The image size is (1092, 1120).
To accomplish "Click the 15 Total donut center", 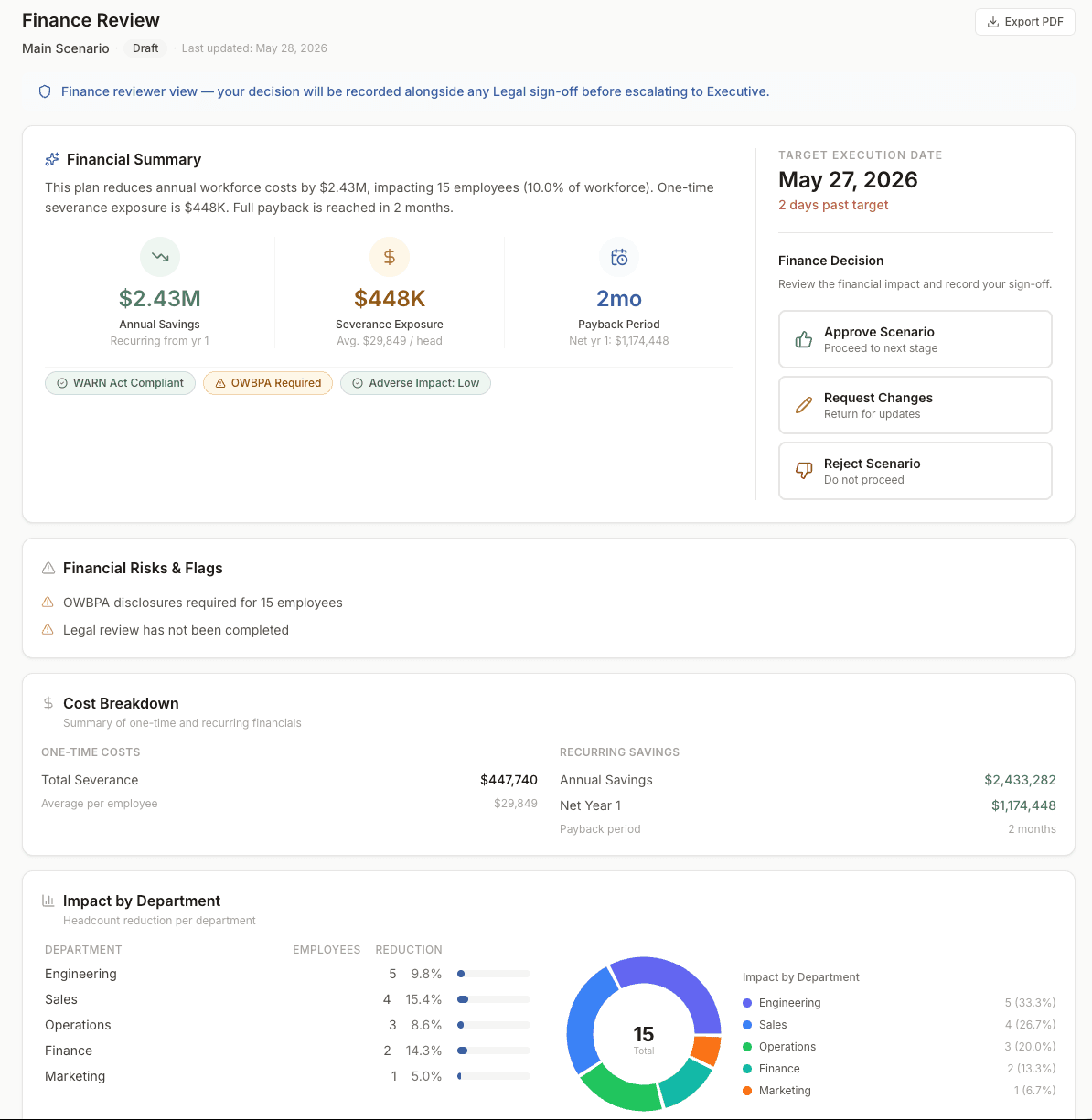I will pos(644,1039).
